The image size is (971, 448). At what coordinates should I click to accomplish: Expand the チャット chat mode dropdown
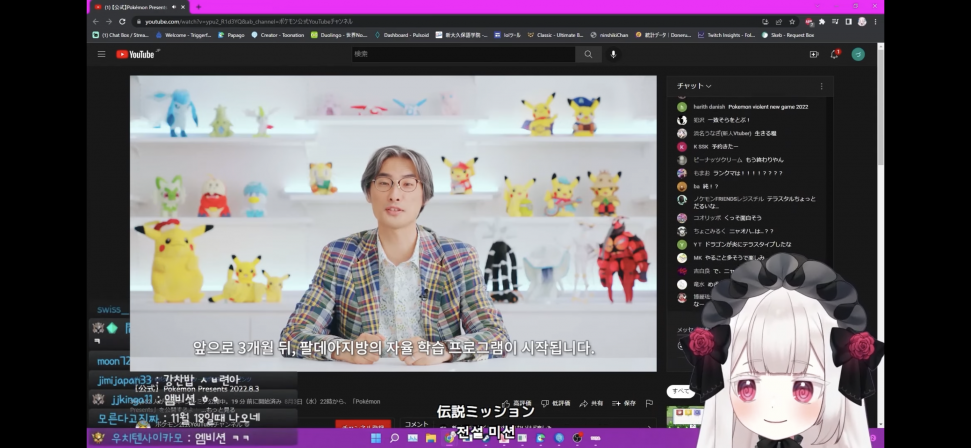coord(694,86)
